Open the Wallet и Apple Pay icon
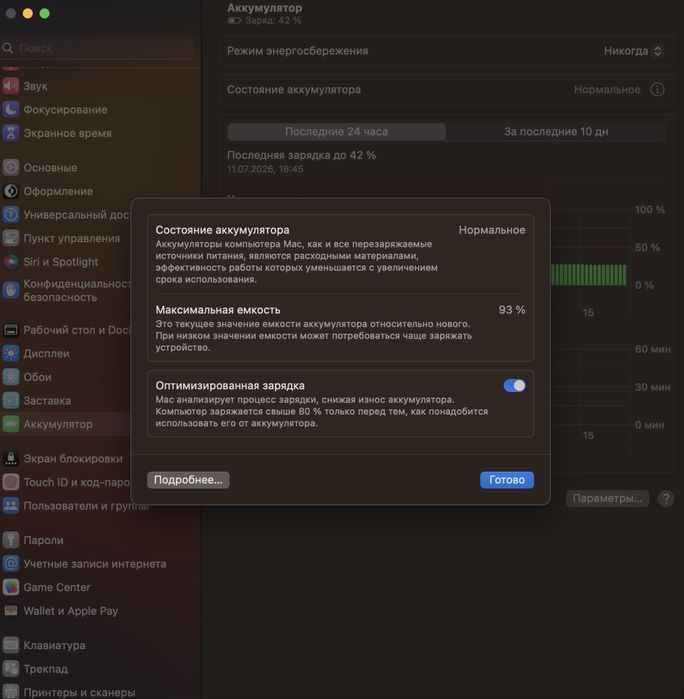684x699 pixels. (x=11, y=611)
